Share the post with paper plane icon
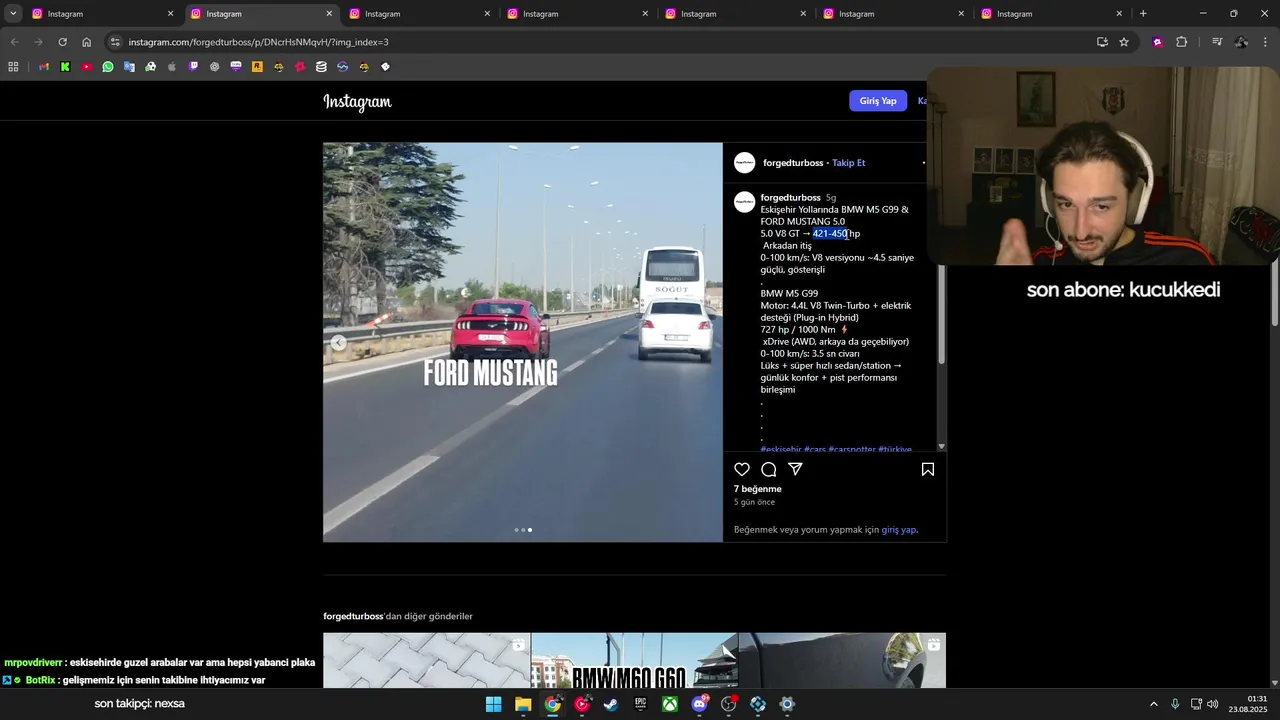 point(796,469)
